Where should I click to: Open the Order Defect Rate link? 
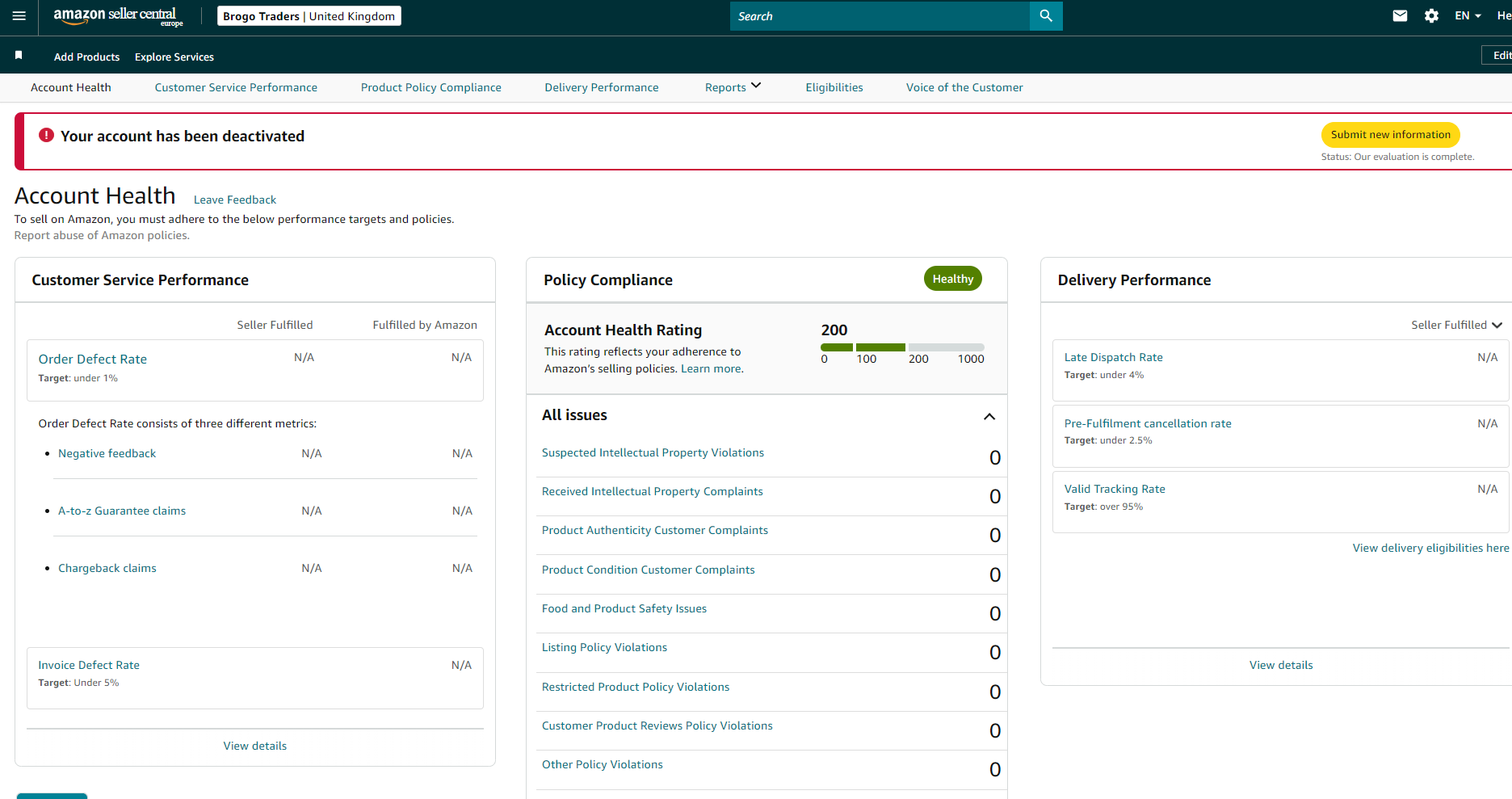point(93,359)
